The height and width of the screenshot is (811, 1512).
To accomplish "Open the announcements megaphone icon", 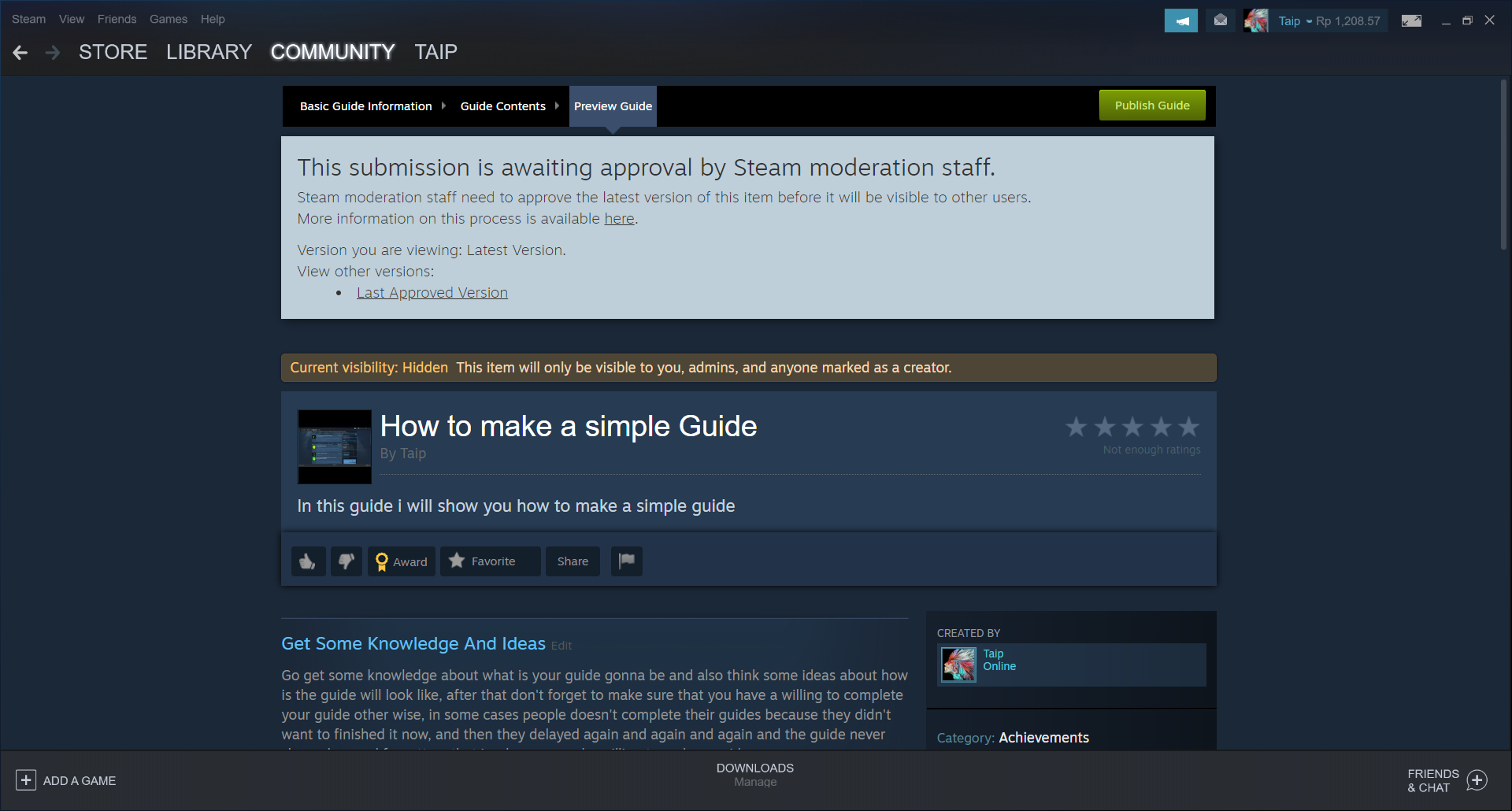I will [x=1181, y=20].
